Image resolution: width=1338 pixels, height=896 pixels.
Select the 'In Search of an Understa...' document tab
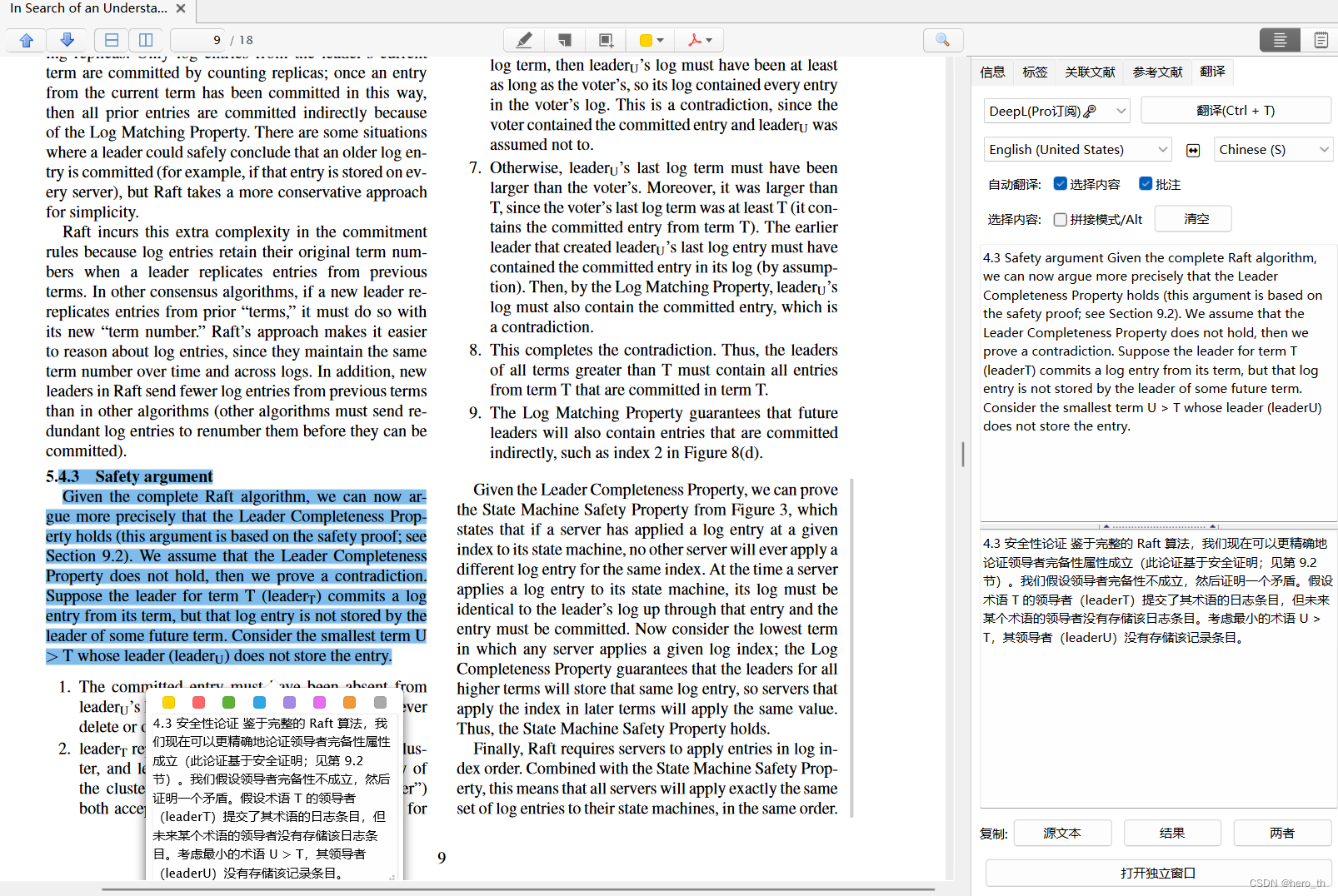(x=88, y=8)
